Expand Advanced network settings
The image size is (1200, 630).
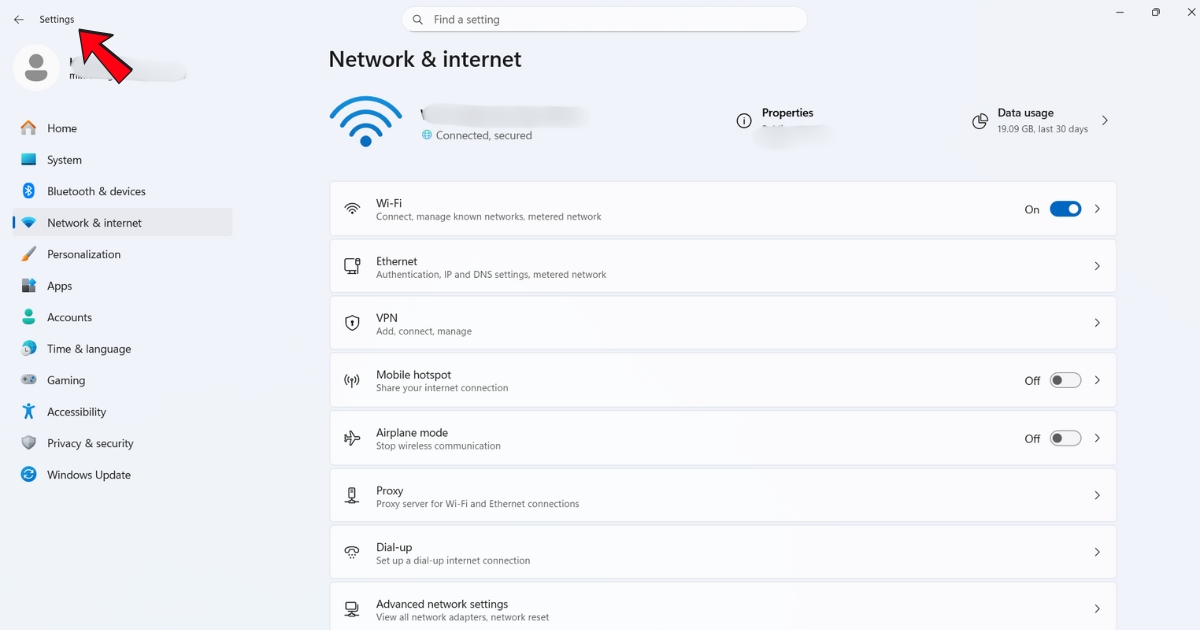pyautogui.click(x=1097, y=608)
